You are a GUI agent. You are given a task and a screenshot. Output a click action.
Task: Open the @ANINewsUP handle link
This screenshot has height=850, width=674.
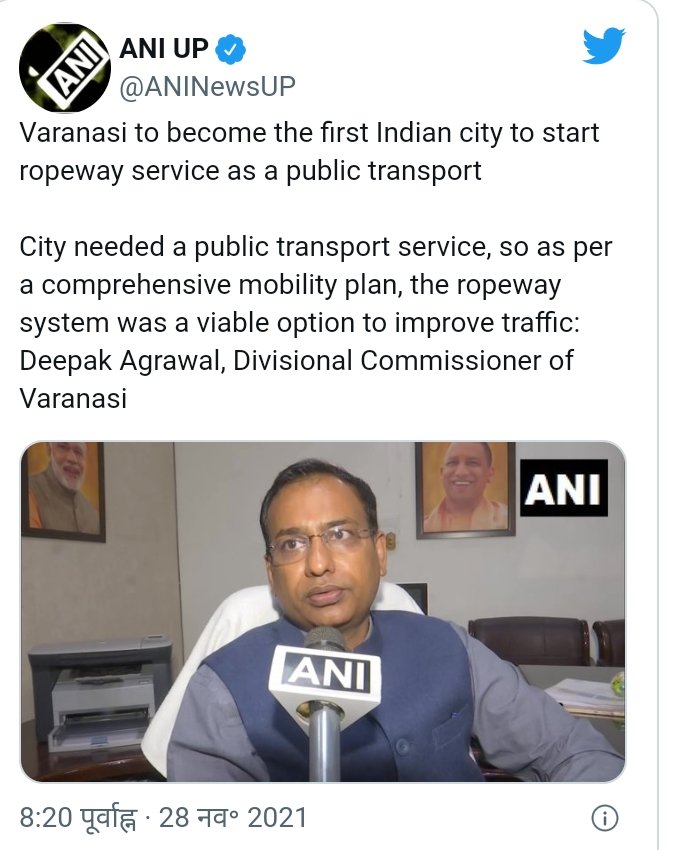207,87
